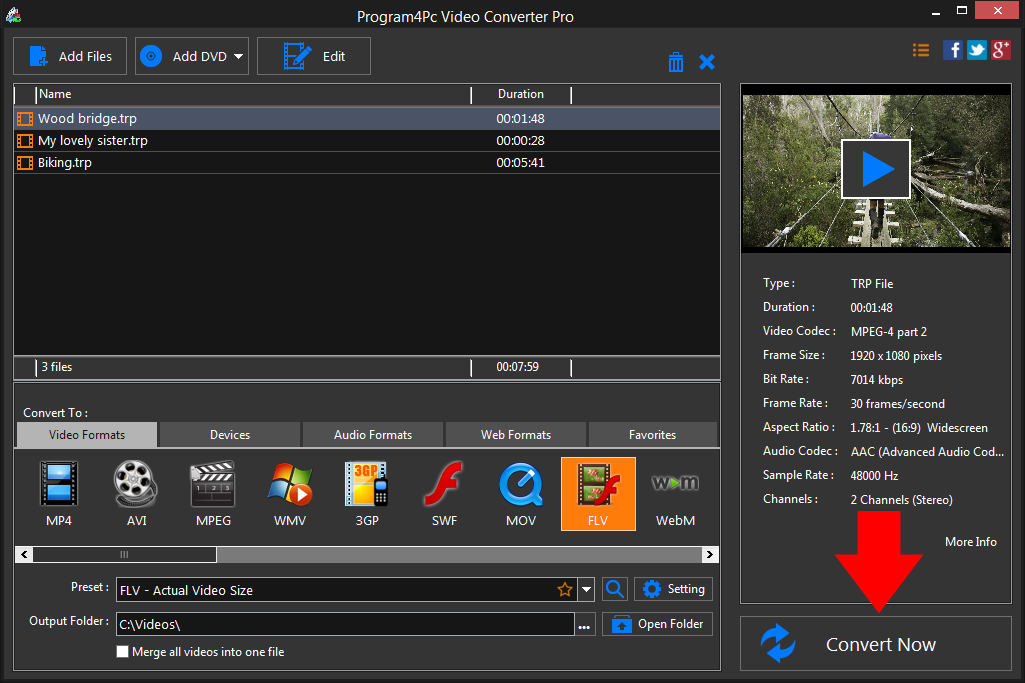
Task: Delete selected files using trash icon
Action: [x=676, y=61]
